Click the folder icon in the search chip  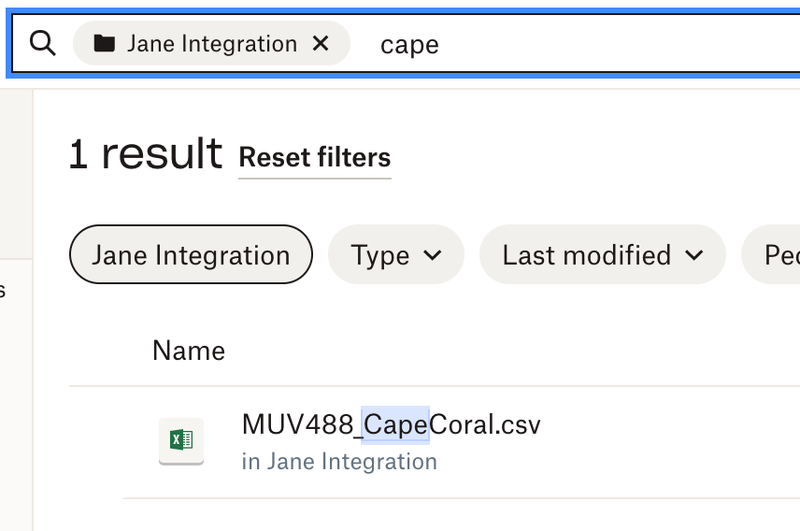[x=103, y=44]
